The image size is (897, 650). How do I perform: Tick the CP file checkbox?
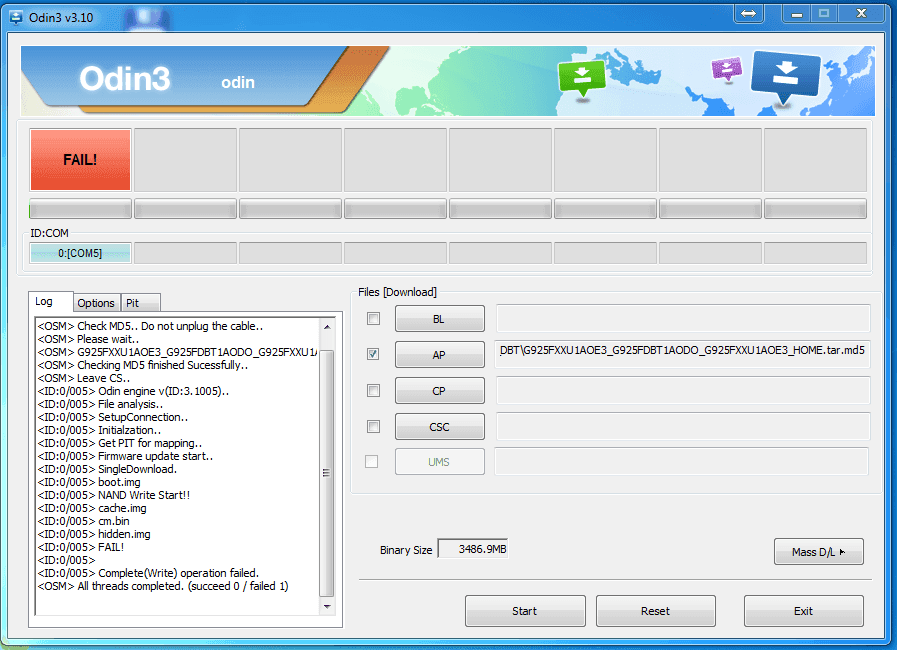[x=374, y=390]
